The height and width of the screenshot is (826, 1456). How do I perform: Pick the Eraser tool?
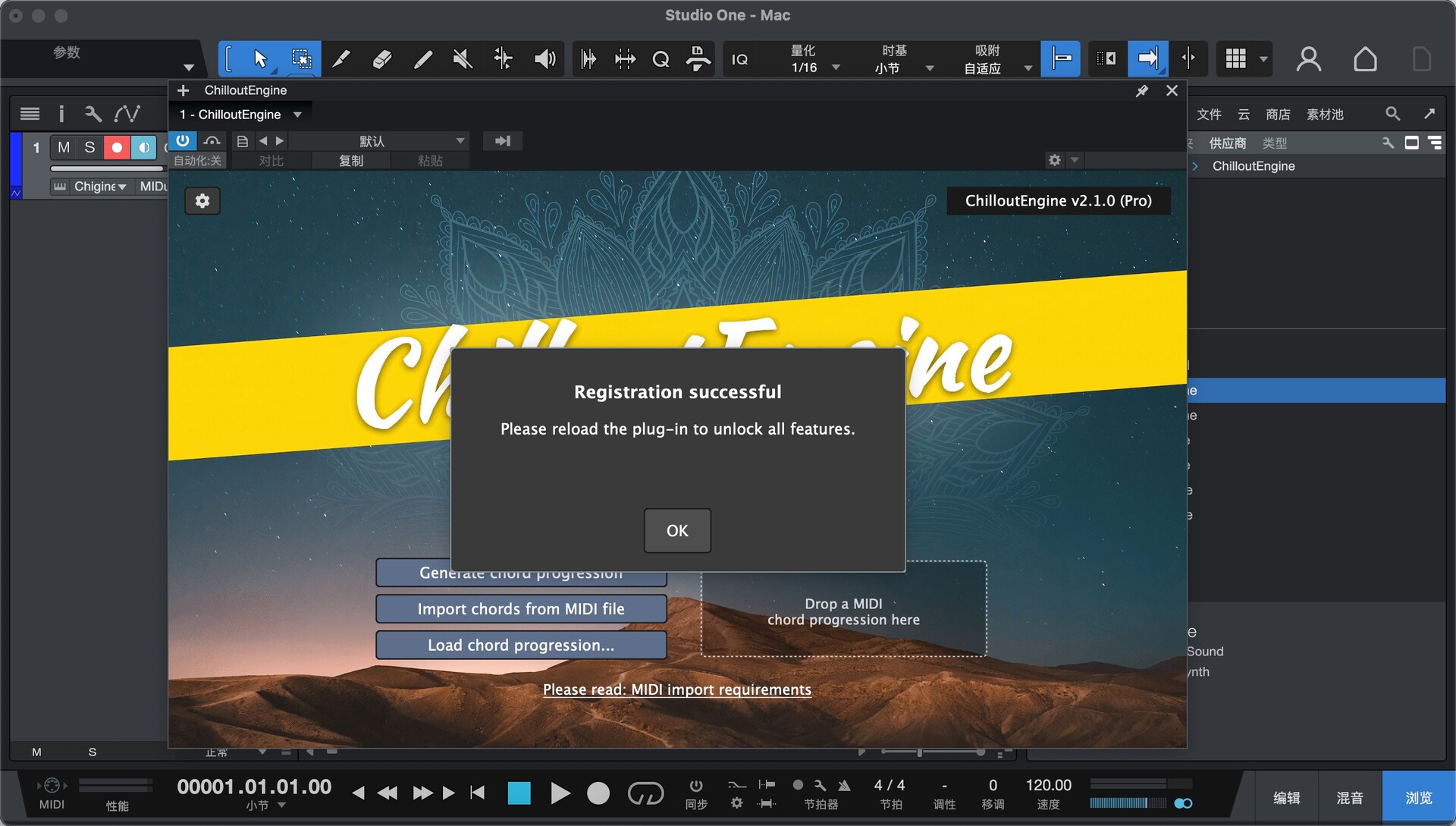(x=382, y=58)
